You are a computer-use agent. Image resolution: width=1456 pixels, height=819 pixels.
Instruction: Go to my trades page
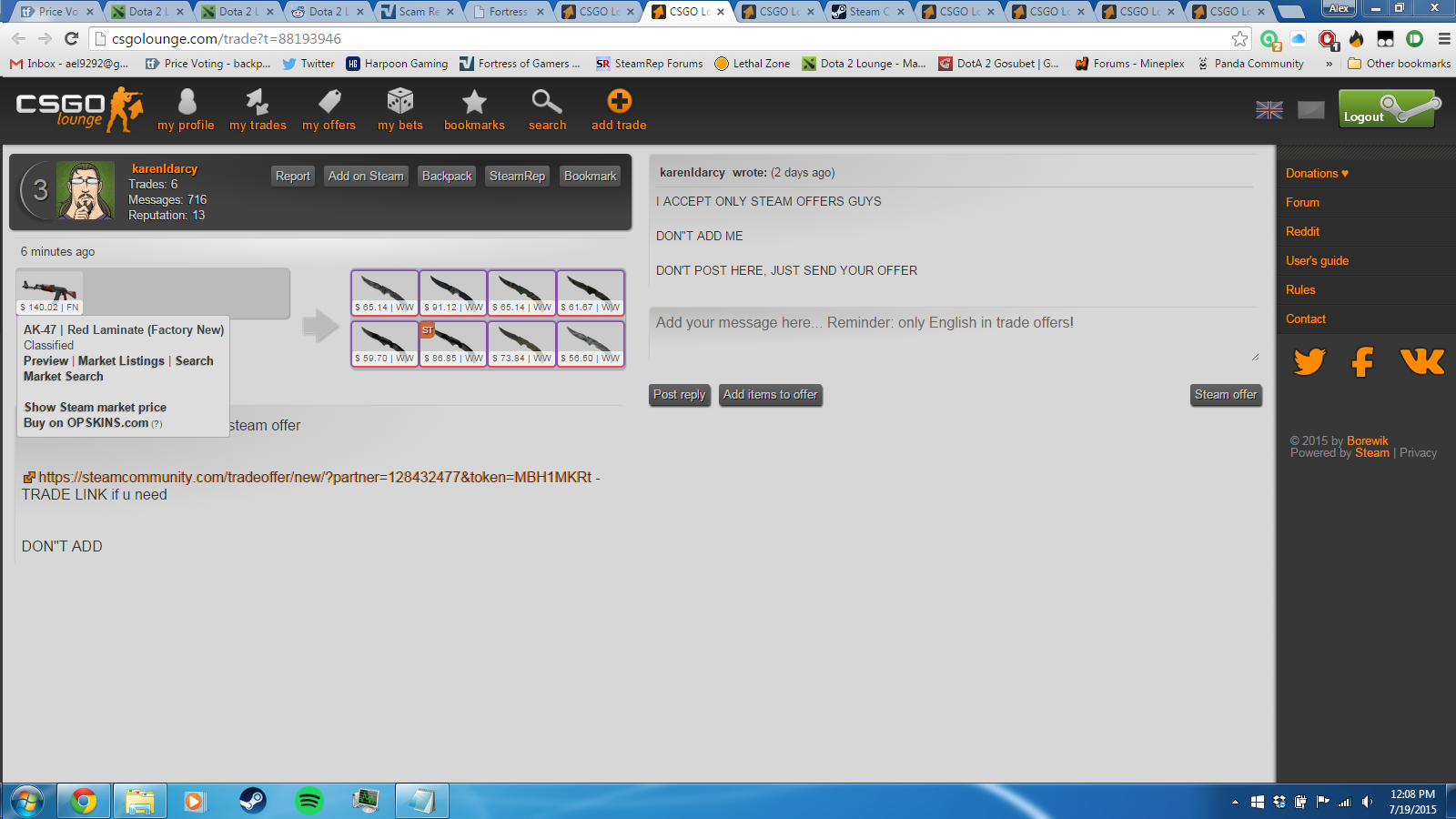[258, 102]
